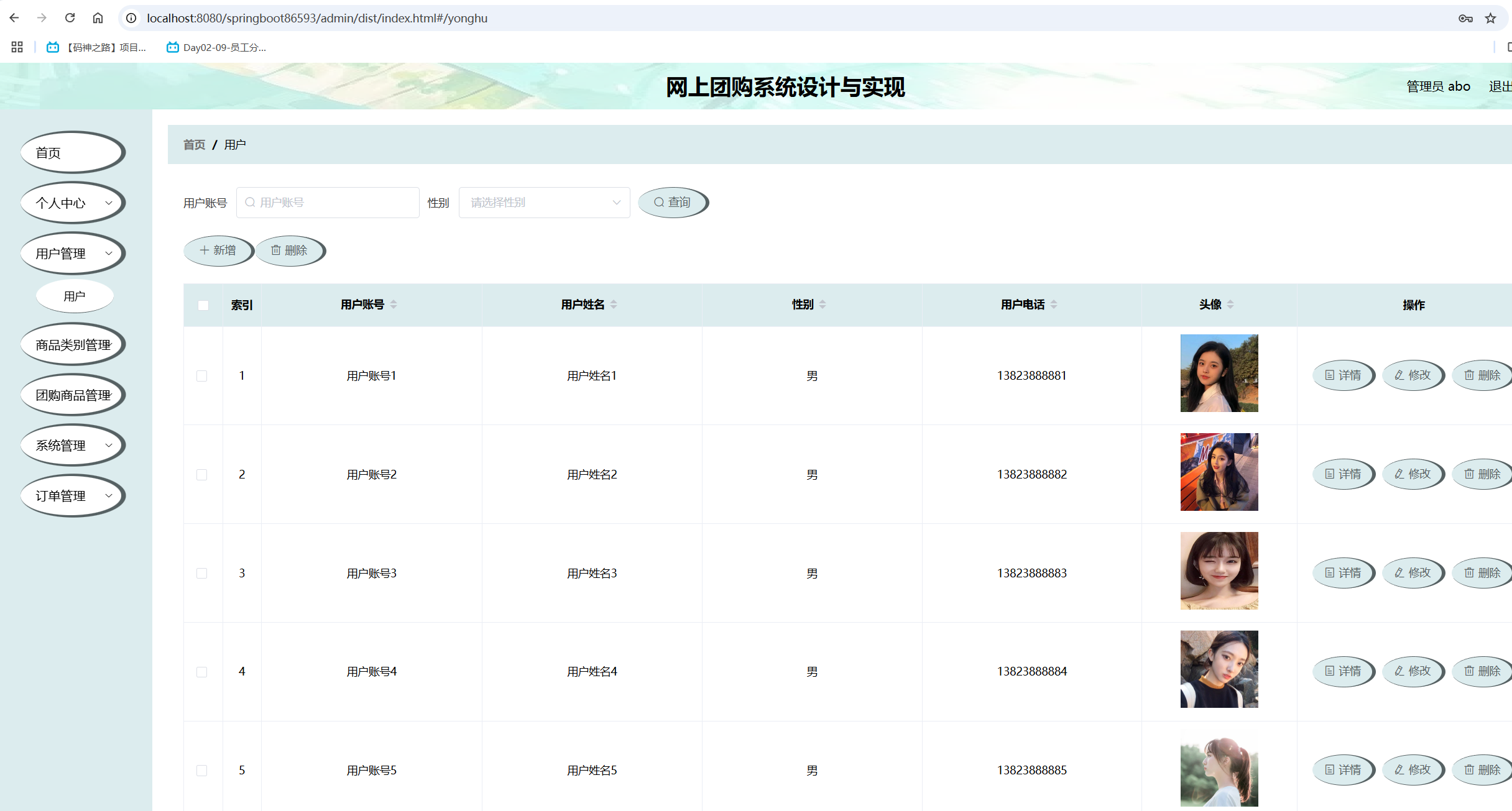Screen dimensions: 1512x811
Task: Open the password key icon in address bar
Action: pos(1465,18)
